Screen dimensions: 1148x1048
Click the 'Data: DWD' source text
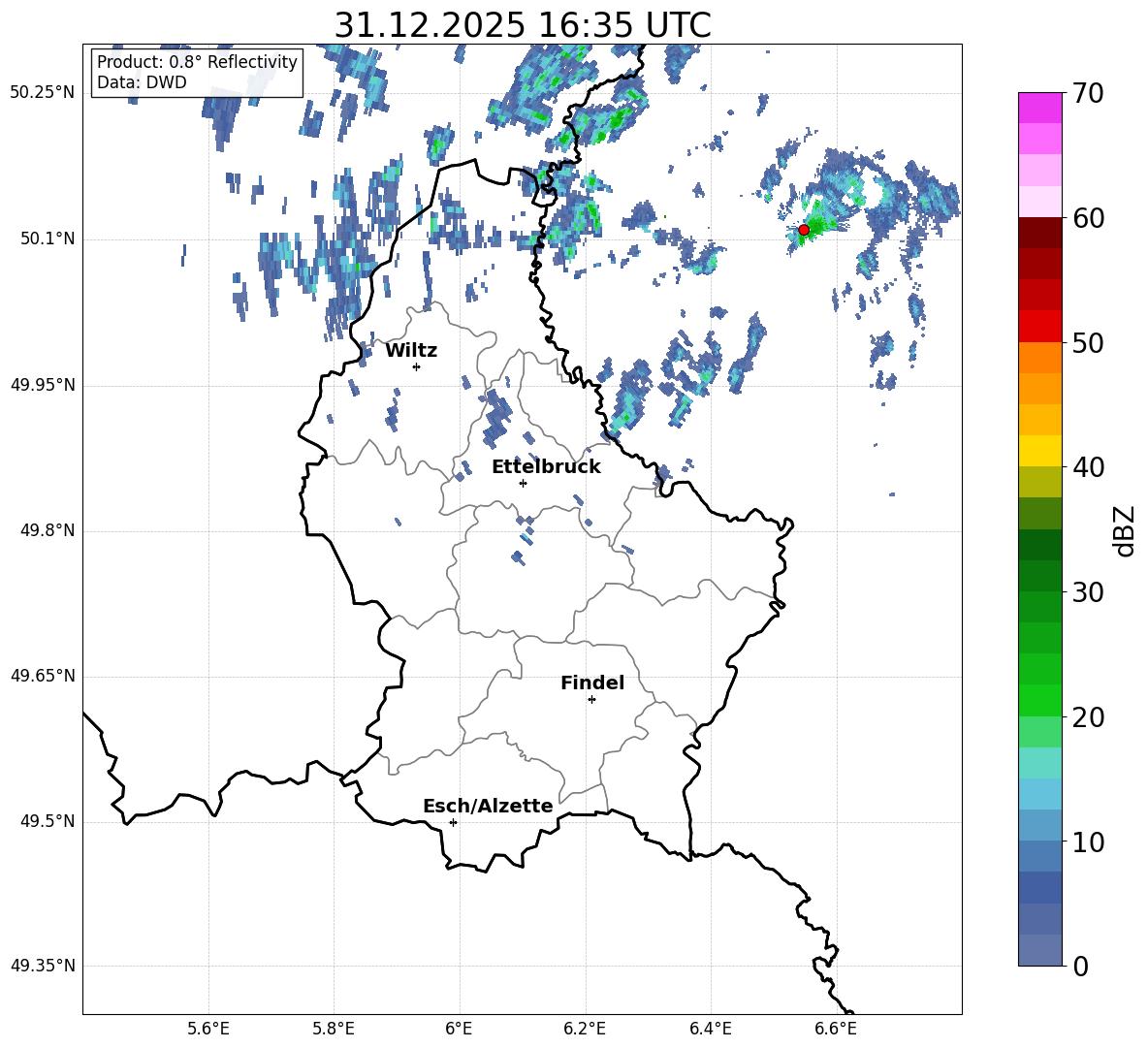(142, 82)
